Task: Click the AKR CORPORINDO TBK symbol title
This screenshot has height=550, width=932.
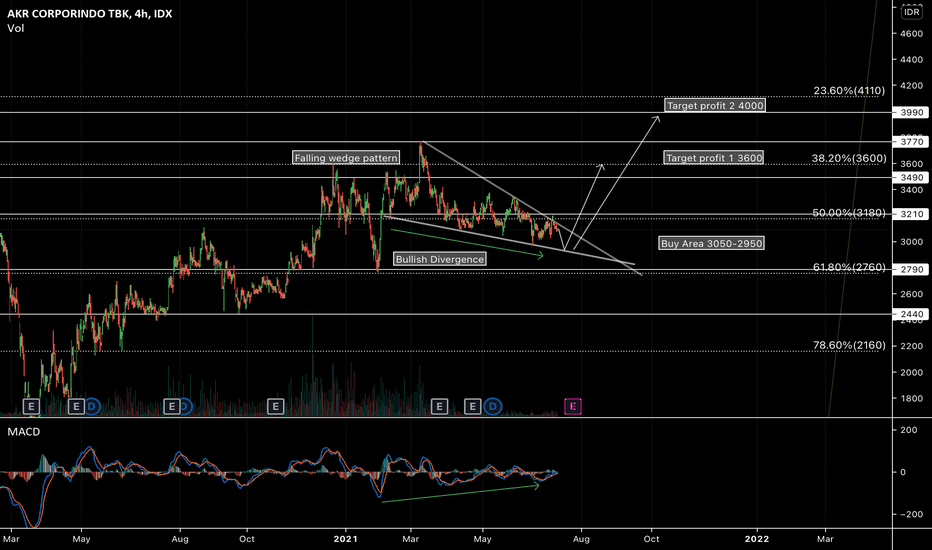Action: pyautogui.click(x=89, y=13)
